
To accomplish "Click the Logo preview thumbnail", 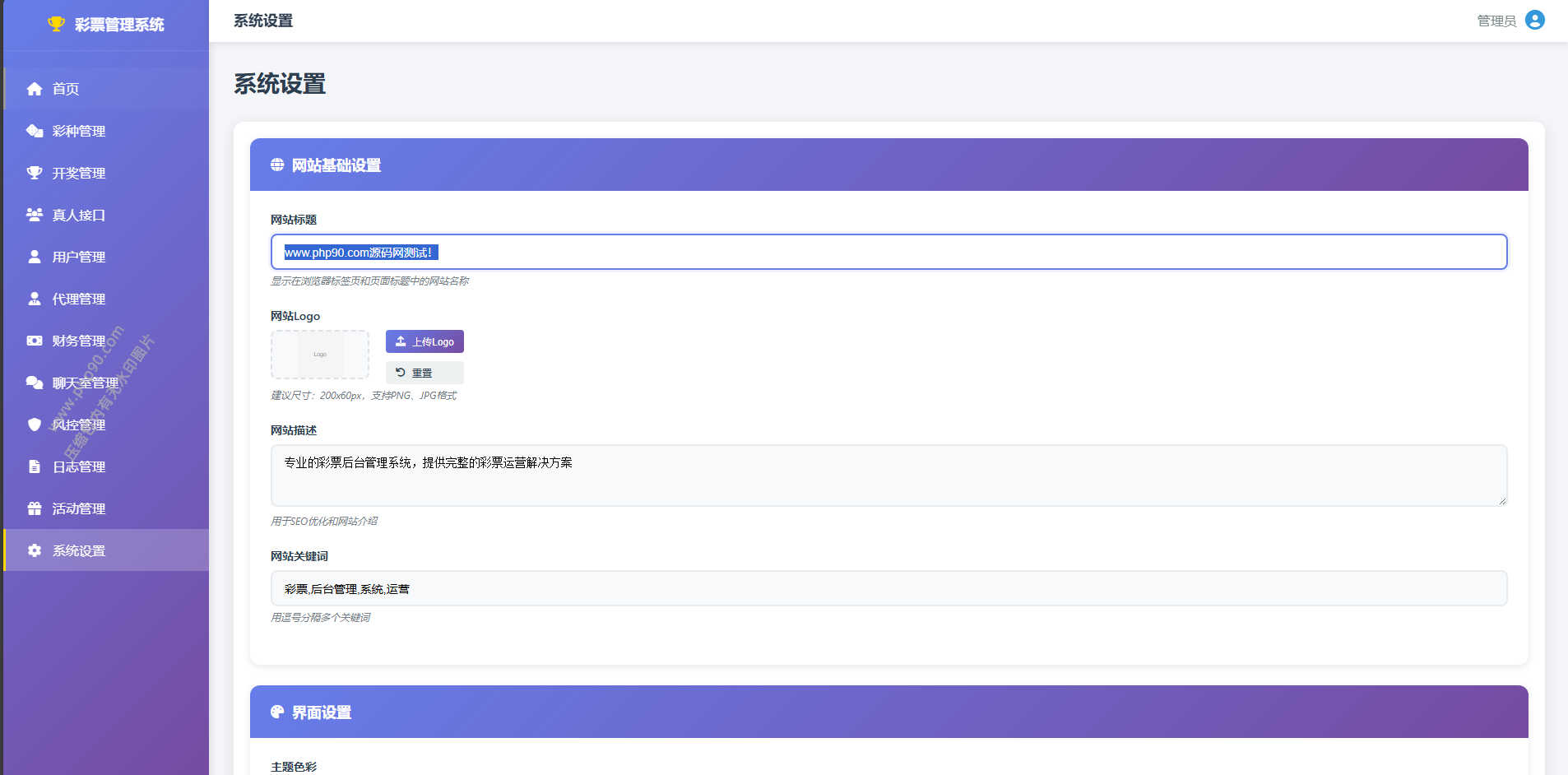I will click(x=320, y=355).
